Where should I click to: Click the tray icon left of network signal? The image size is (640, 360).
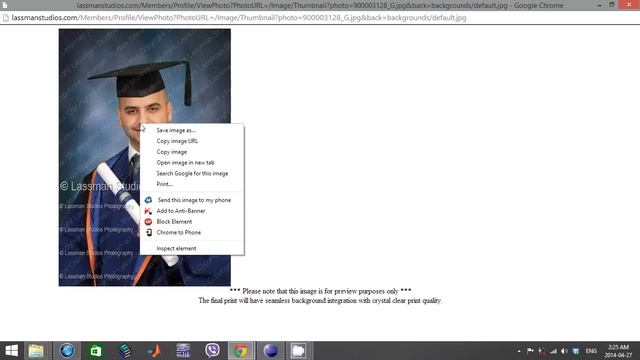coord(542,351)
